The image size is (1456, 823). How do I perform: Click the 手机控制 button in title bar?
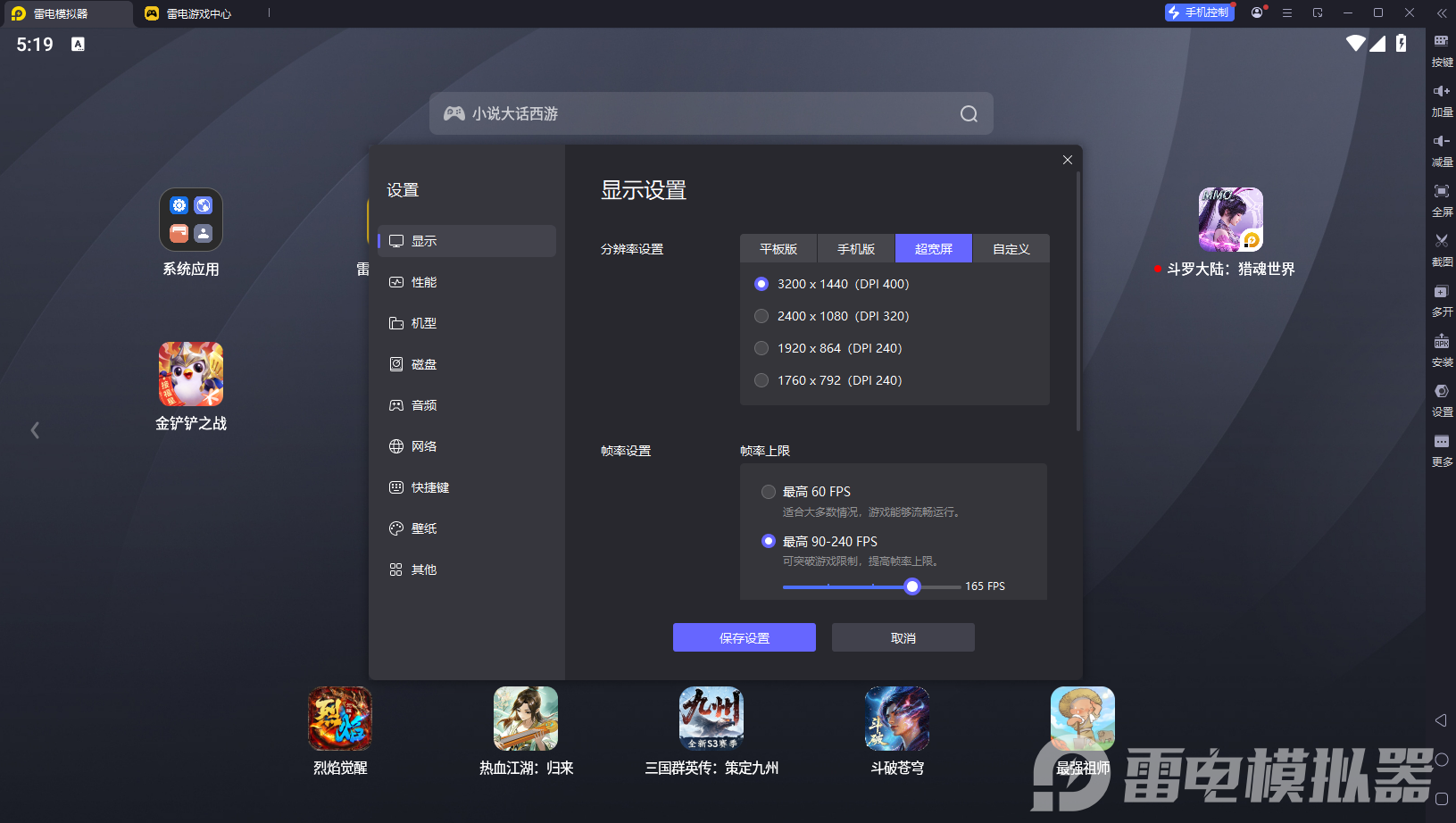pyautogui.click(x=1199, y=12)
